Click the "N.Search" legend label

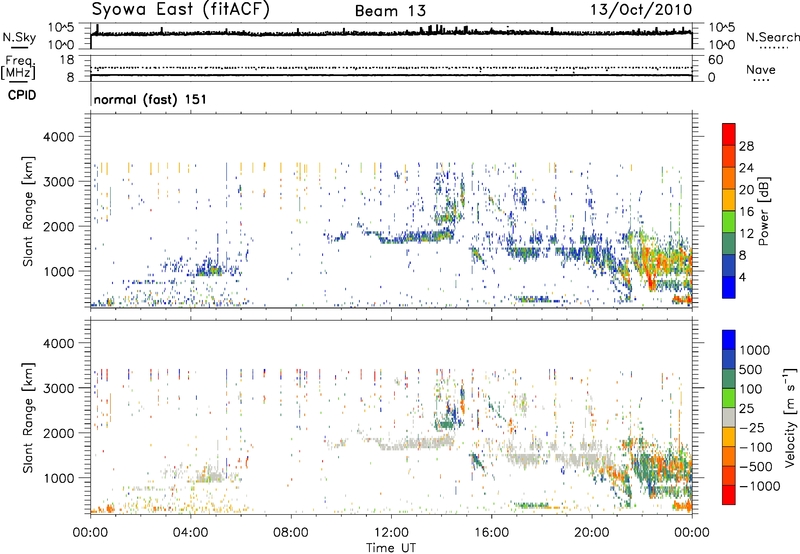point(772,37)
